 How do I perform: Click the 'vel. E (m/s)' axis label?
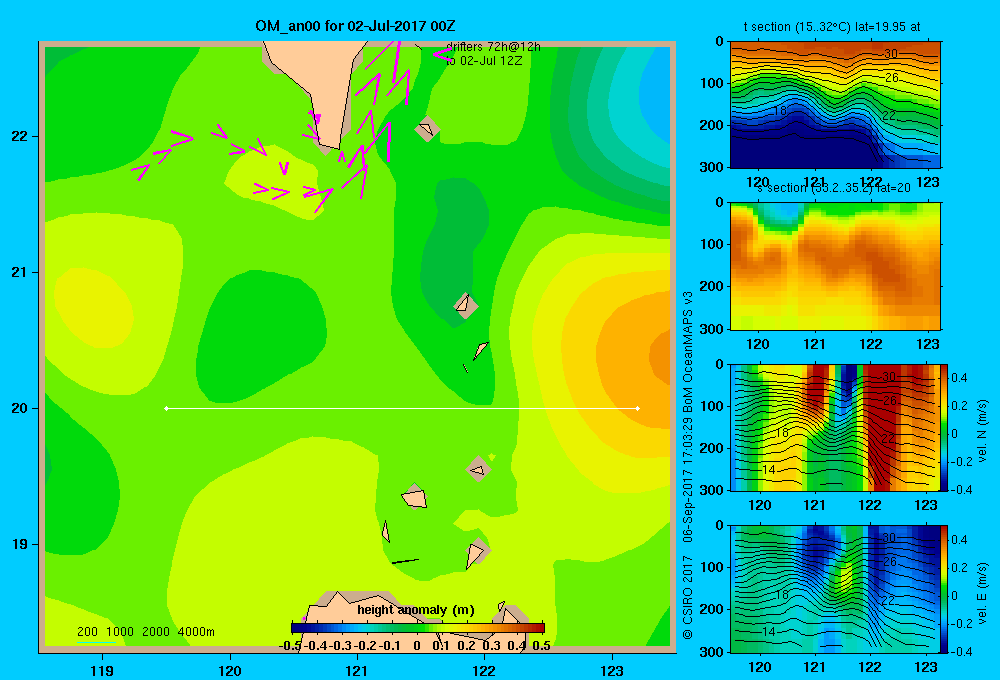tap(982, 592)
